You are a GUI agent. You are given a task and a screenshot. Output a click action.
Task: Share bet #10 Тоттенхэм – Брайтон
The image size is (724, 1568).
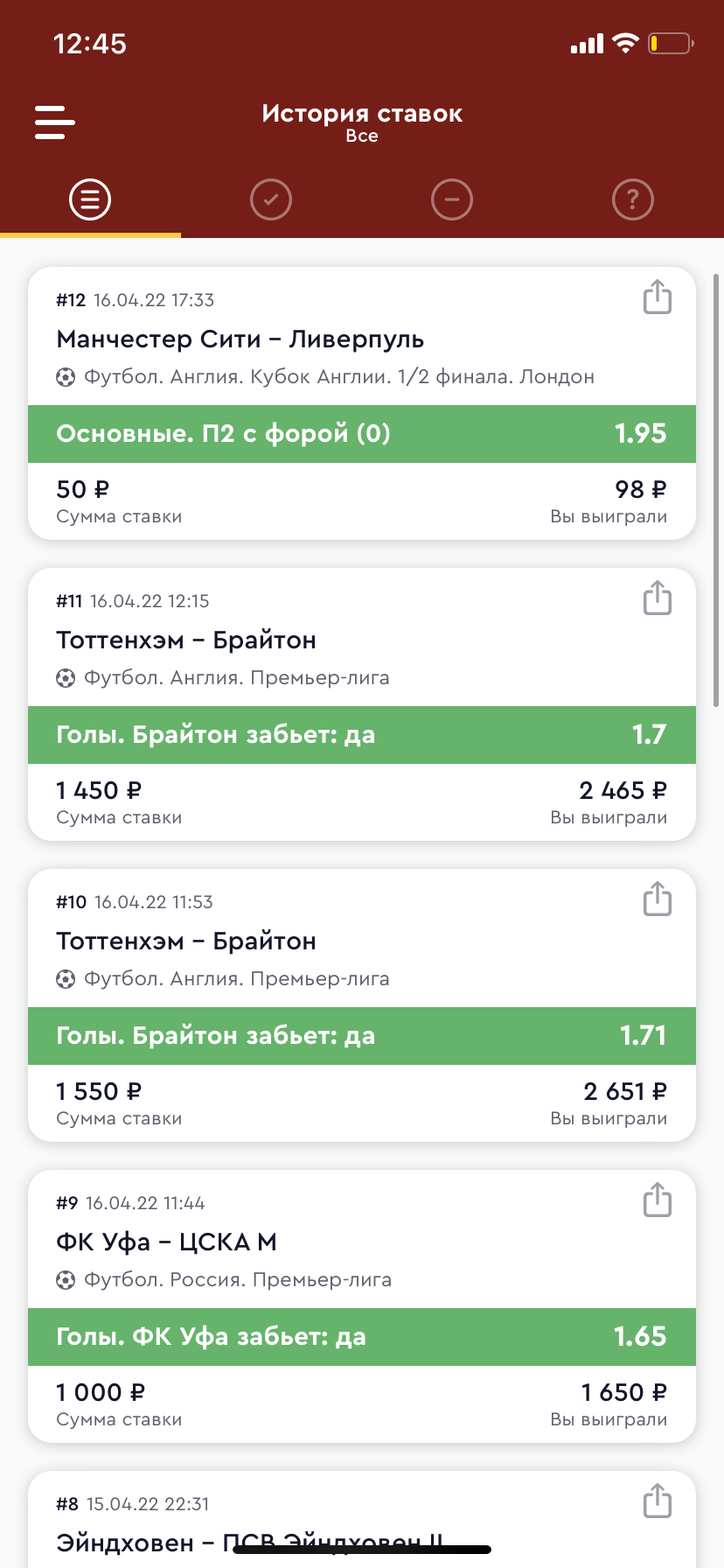click(x=658, y=899)
